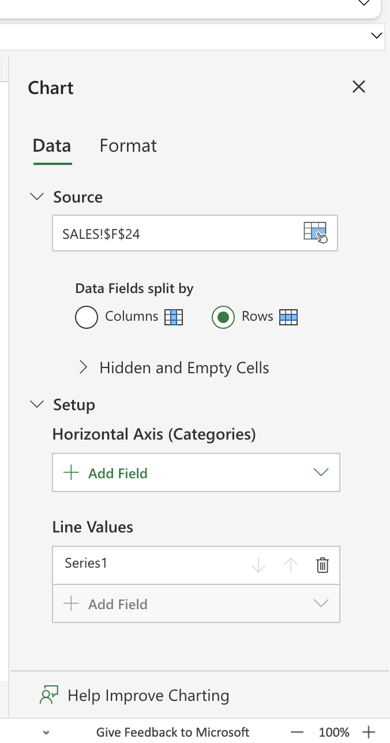The width and height of the screenshot is (390, 743).
Task: Close the Chart pane
Action: pos(359,87)
